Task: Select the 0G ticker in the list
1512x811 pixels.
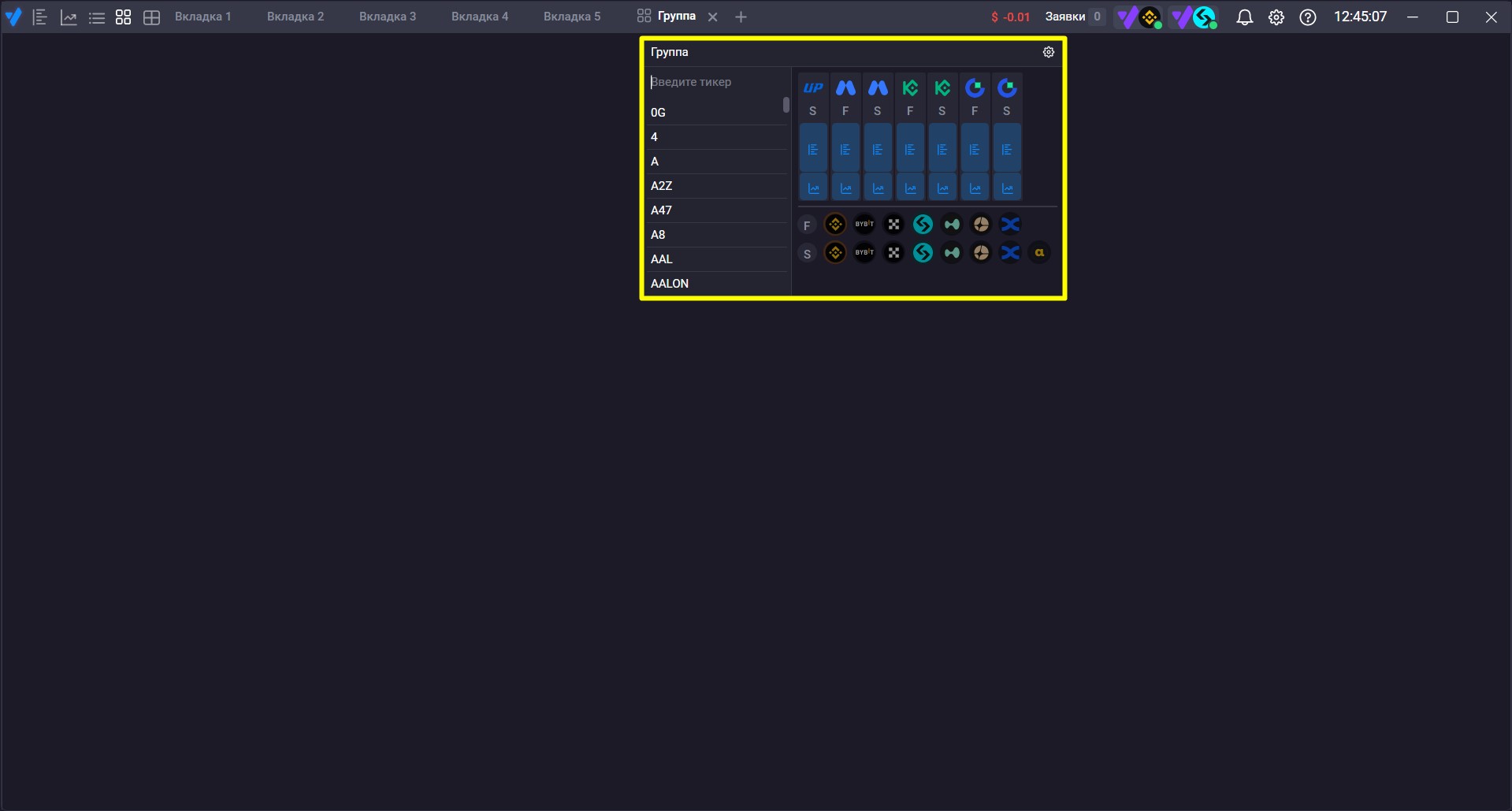Action: click(715, 113)
